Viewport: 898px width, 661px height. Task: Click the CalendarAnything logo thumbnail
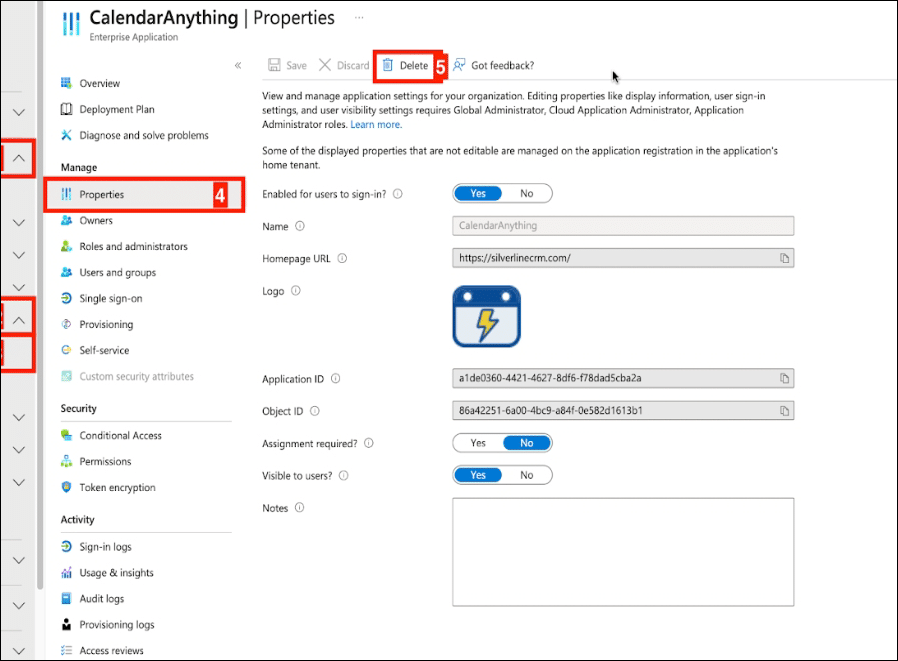[x=486, y=316]
